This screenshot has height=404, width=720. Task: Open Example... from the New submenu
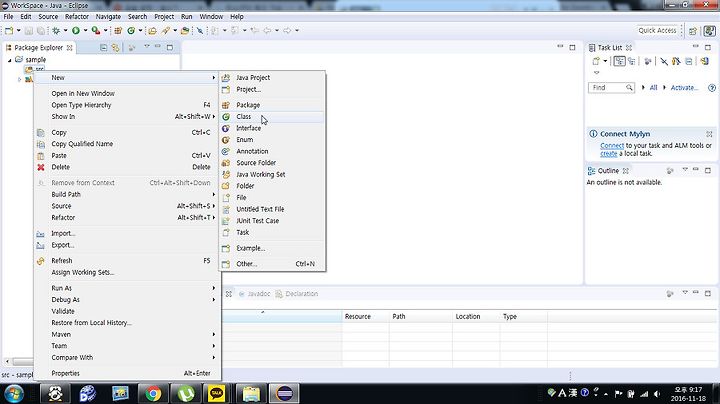273,248
